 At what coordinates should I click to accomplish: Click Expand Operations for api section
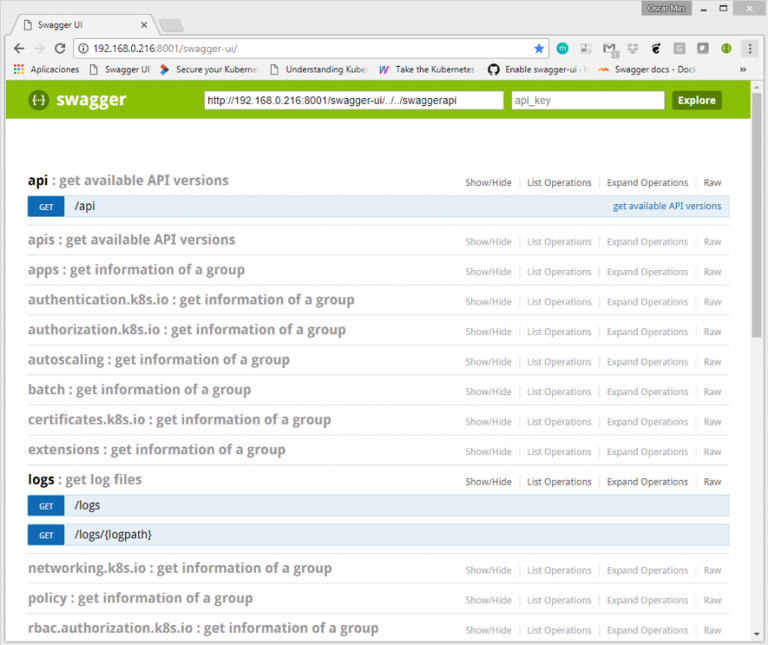point(647,183)
